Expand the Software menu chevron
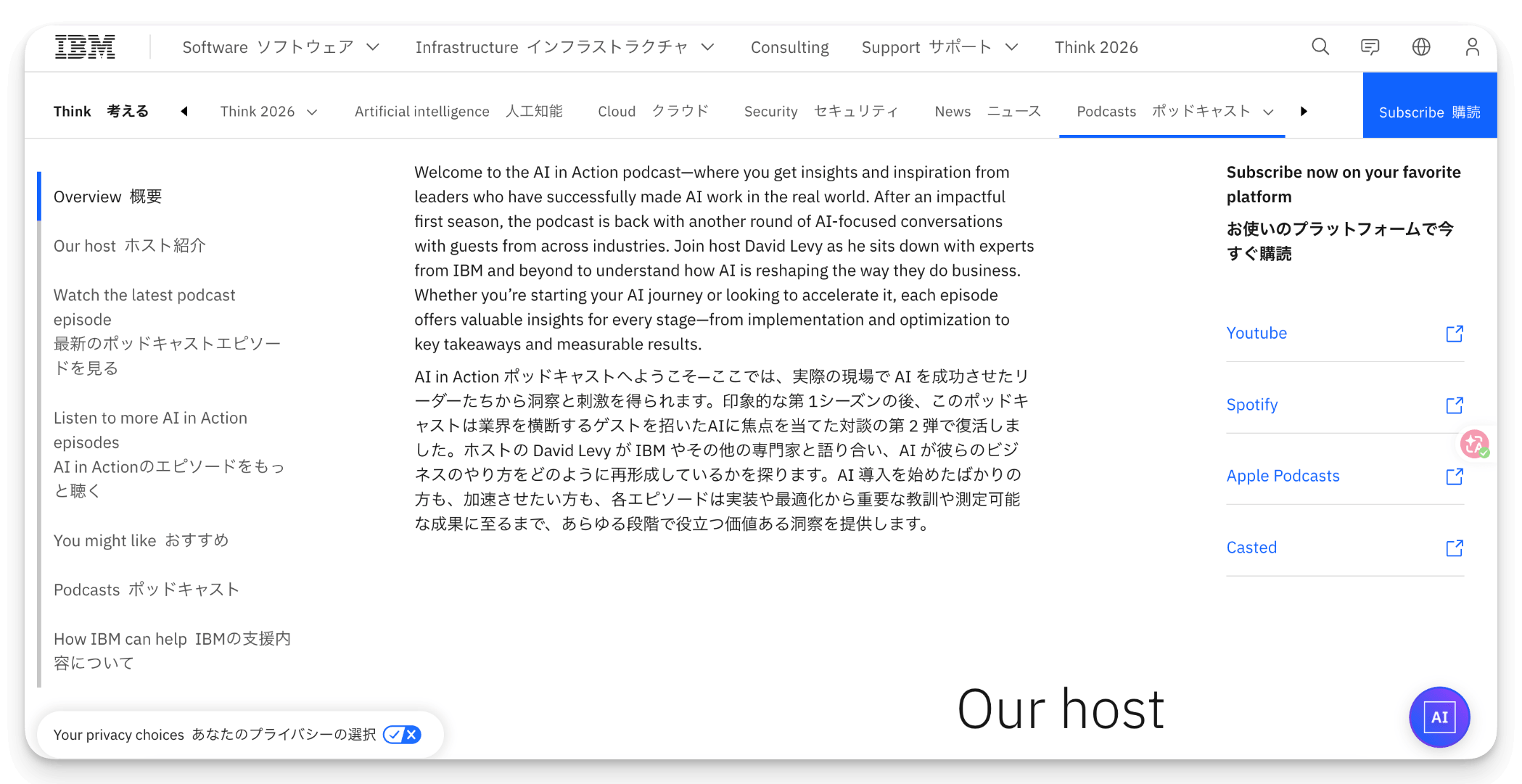 click(373, 47)
